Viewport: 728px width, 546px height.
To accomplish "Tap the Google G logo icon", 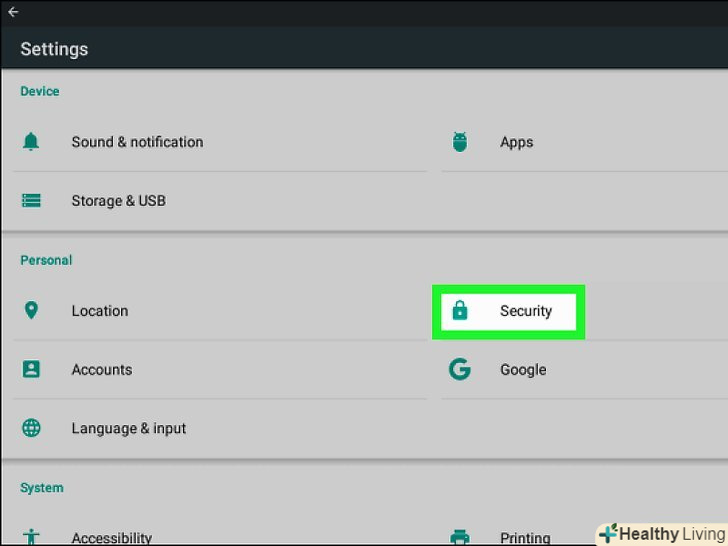I will (x=460, y=369).
